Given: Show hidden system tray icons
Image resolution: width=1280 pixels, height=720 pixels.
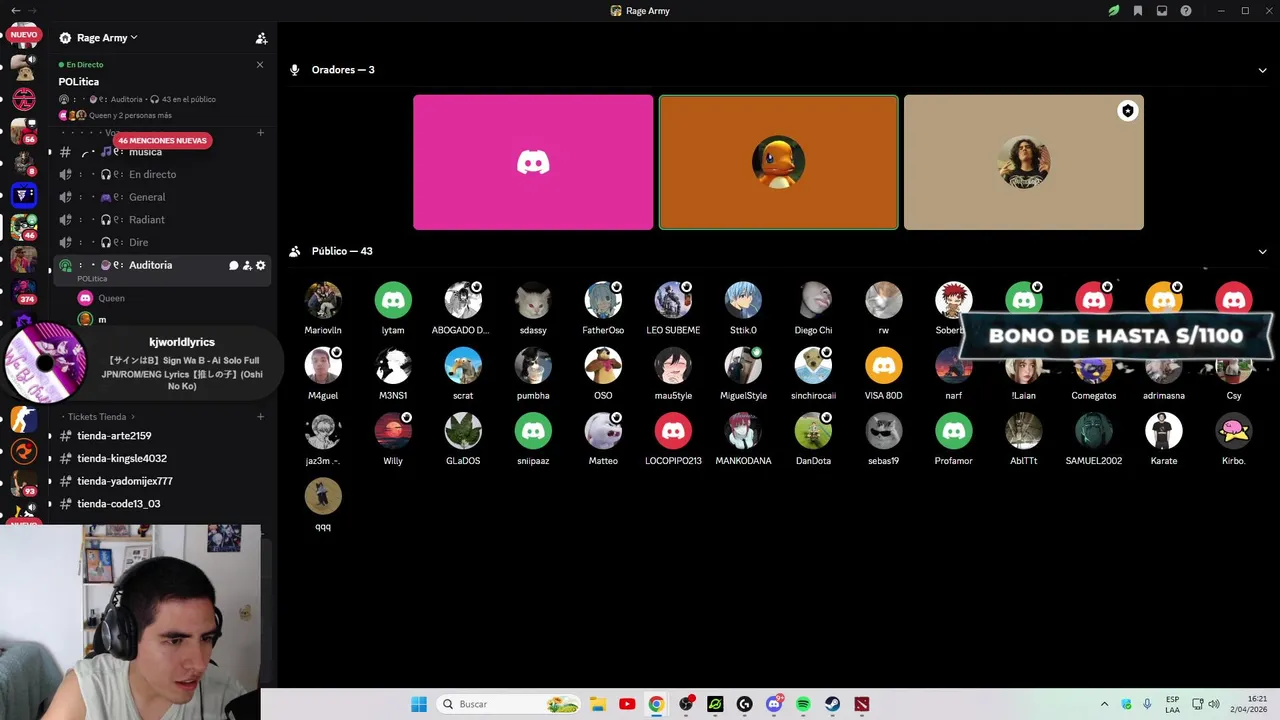Looking at the screenshot, I should (1104, 704).
